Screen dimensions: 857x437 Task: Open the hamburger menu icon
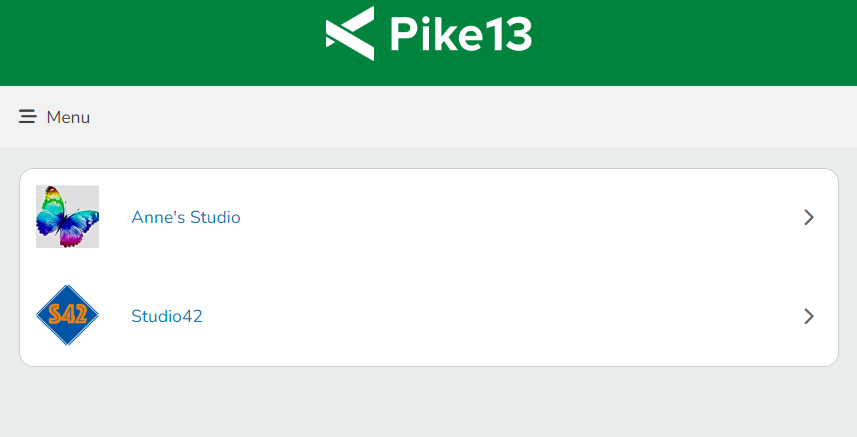28,117
